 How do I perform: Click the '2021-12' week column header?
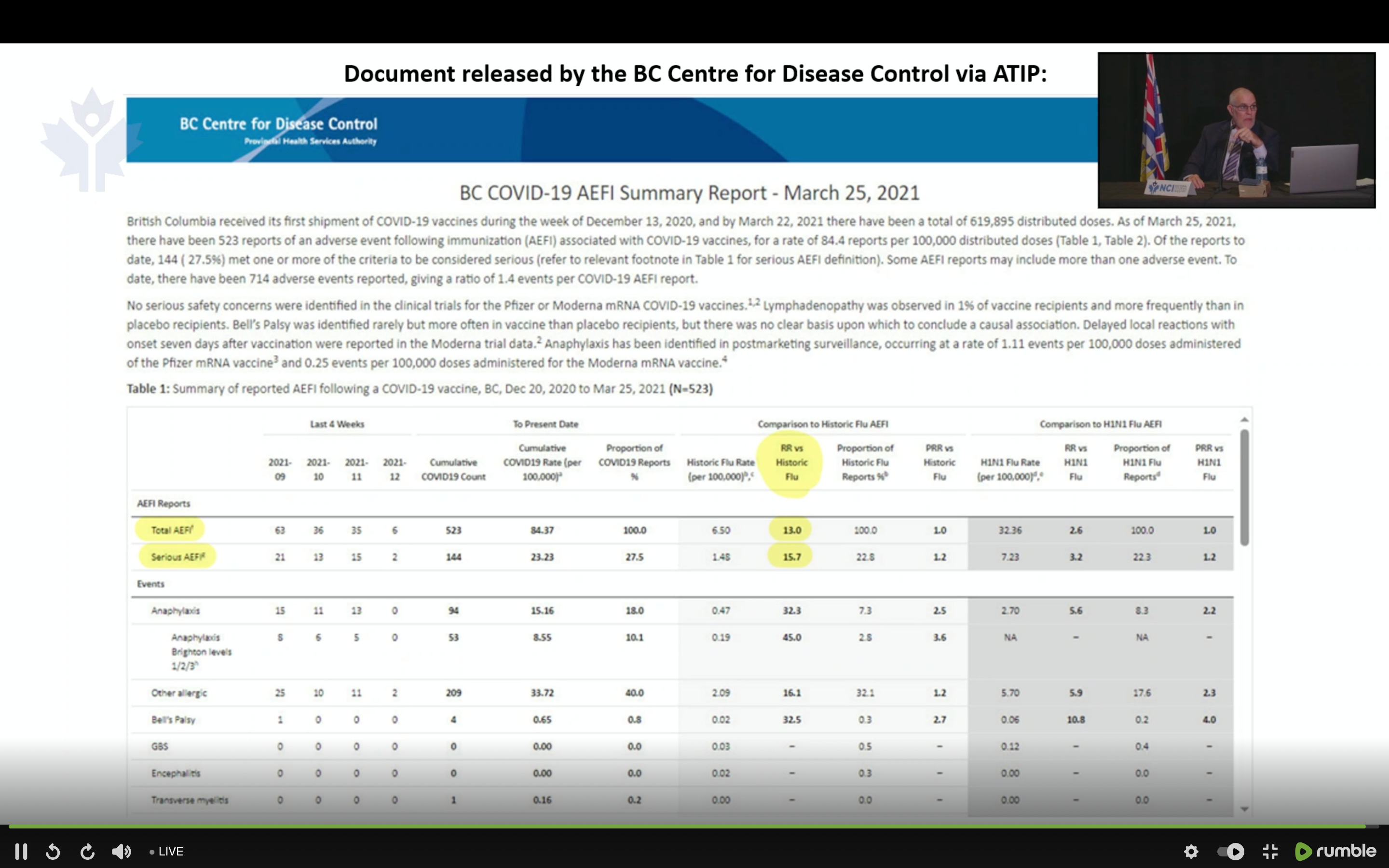click(x=395, y=470)
